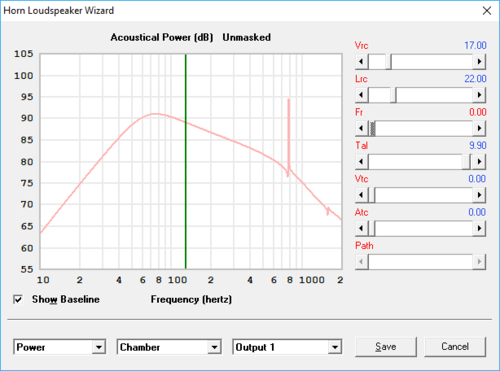
Task: Close the Horn Loudspeaker Wizard window
Action: click(x=487, y=11)
